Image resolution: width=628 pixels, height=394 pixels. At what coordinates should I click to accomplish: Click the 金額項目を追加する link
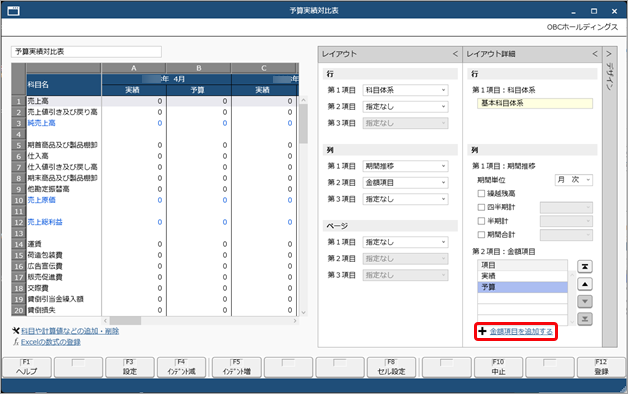[521, 331]
